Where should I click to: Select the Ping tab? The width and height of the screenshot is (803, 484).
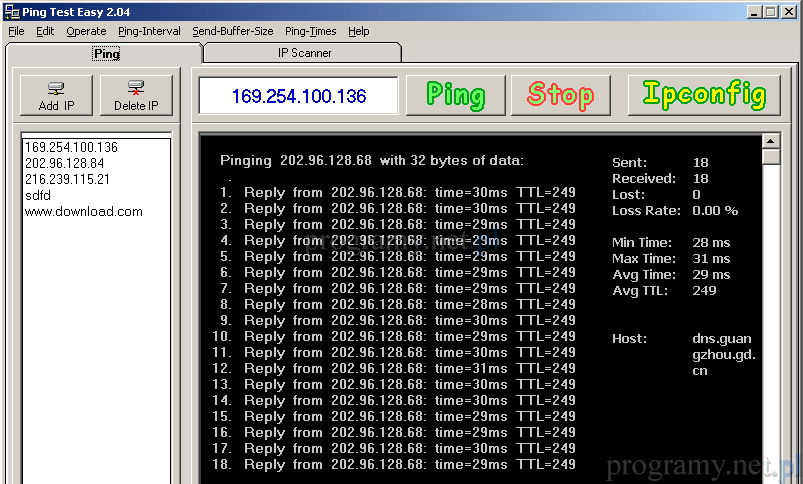106,54
